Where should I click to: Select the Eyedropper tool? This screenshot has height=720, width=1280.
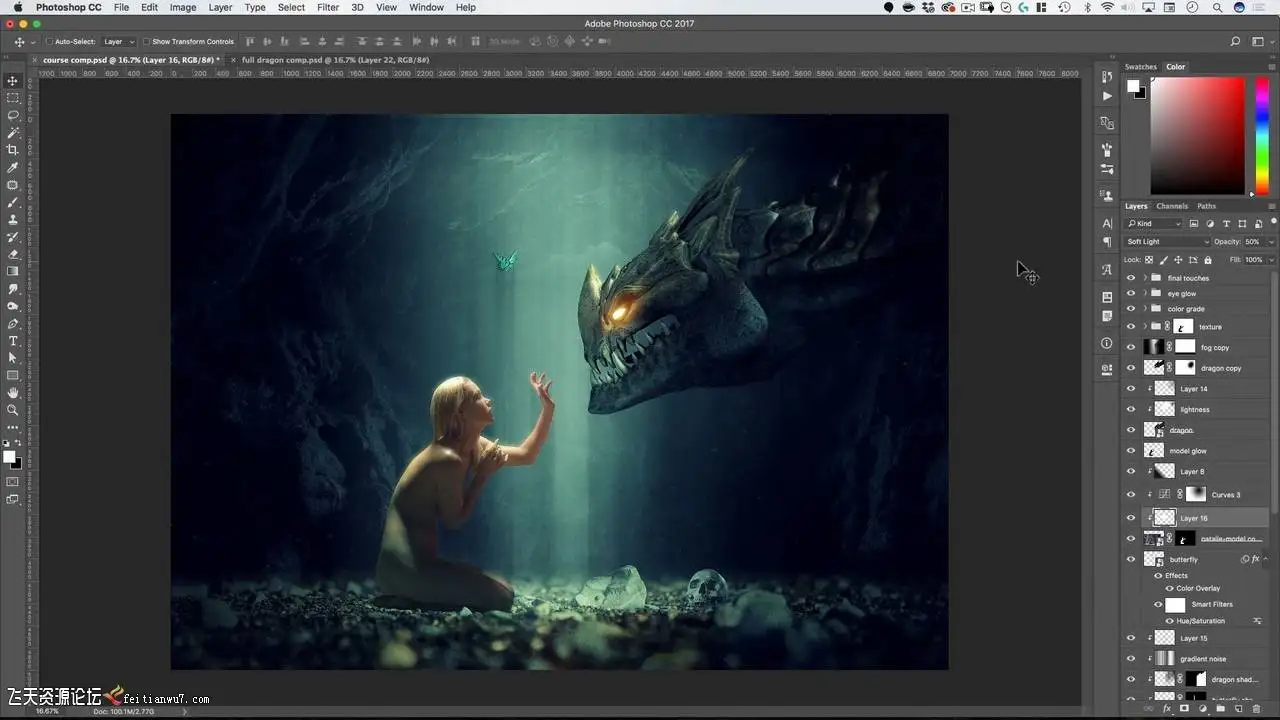coord(13,167)
